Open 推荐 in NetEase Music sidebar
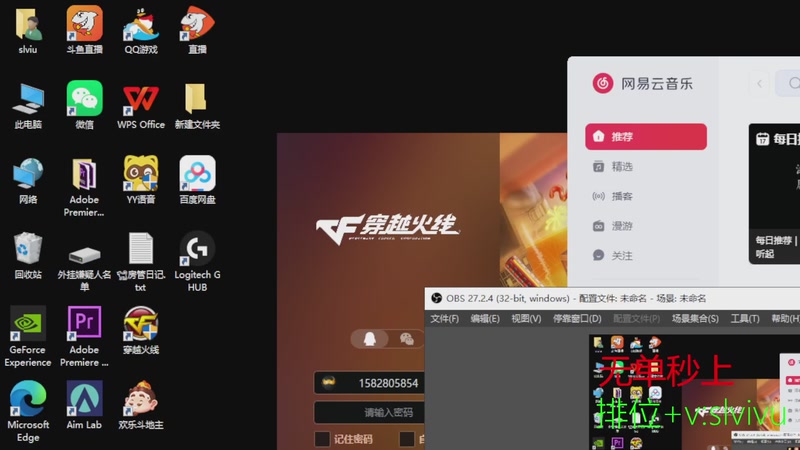This screenshot has height=450, width=800. pos(646,136)
